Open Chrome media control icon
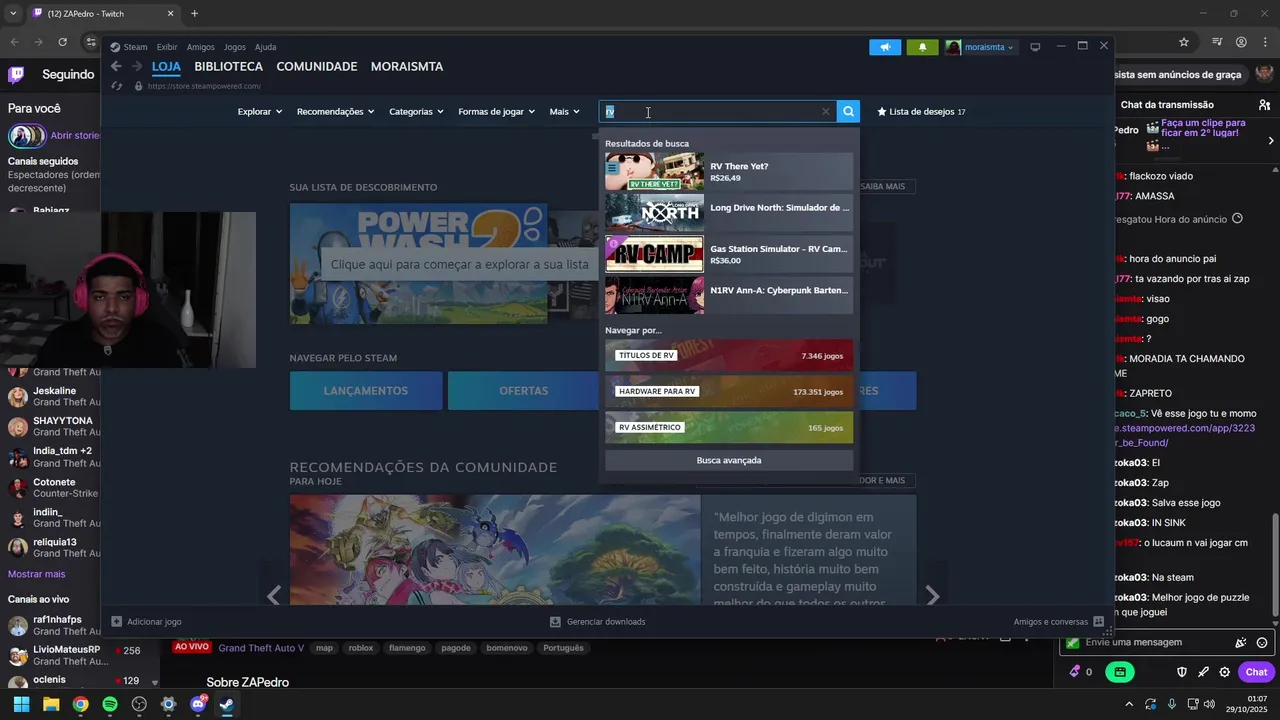 coord(1217,42)
